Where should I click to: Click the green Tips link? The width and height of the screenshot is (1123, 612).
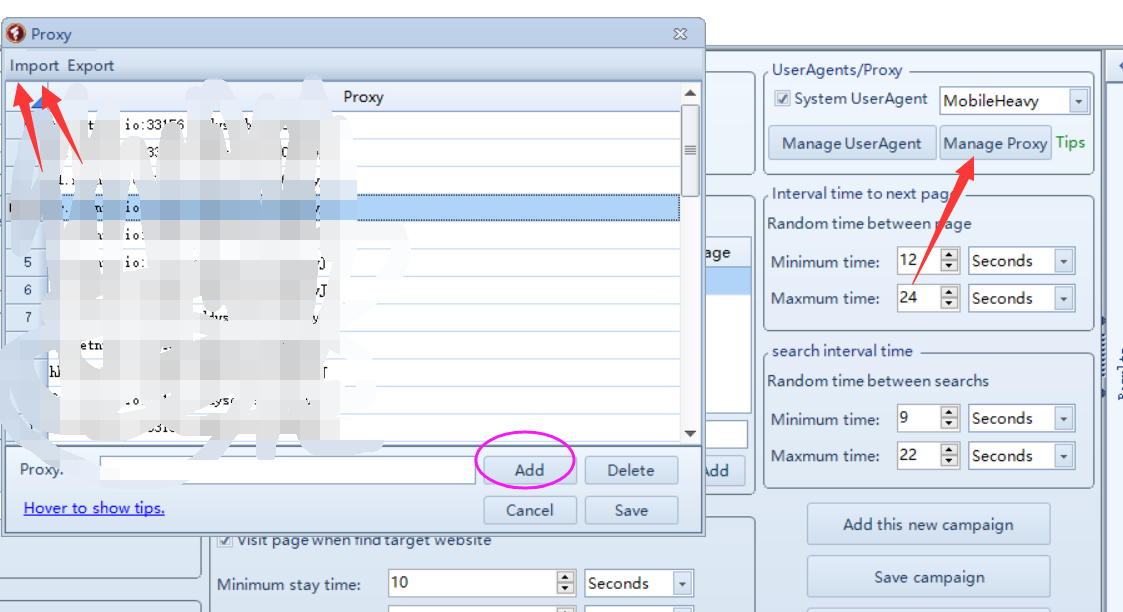[1070, 142]
